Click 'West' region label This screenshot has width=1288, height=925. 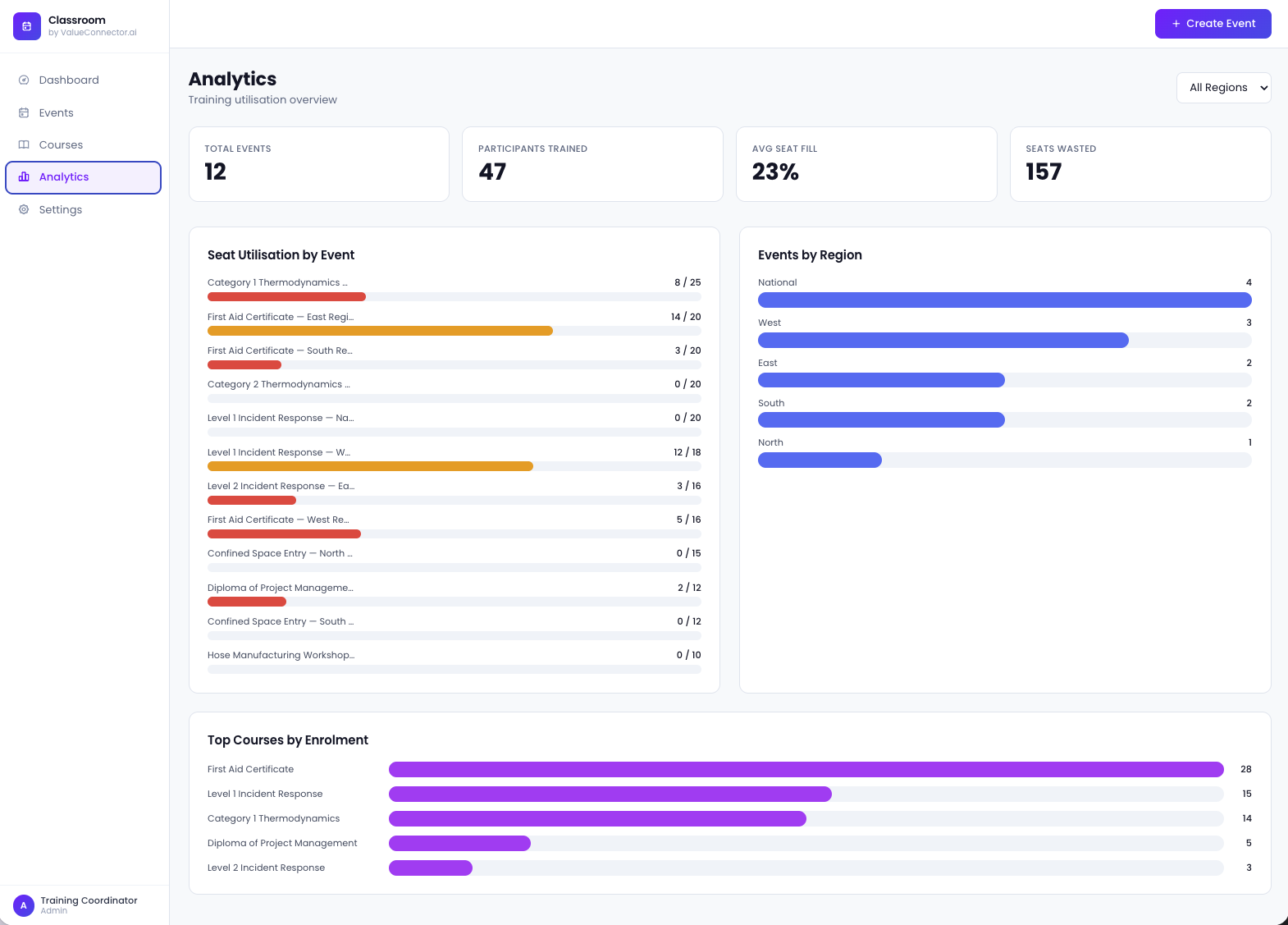tap(770, 323)
